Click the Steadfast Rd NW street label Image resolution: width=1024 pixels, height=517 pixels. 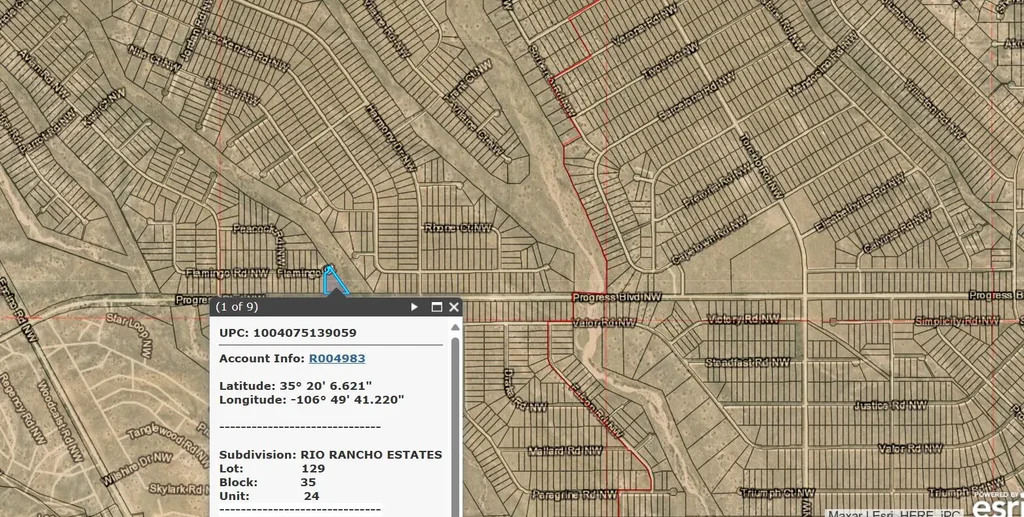click(x=747, y=362)
